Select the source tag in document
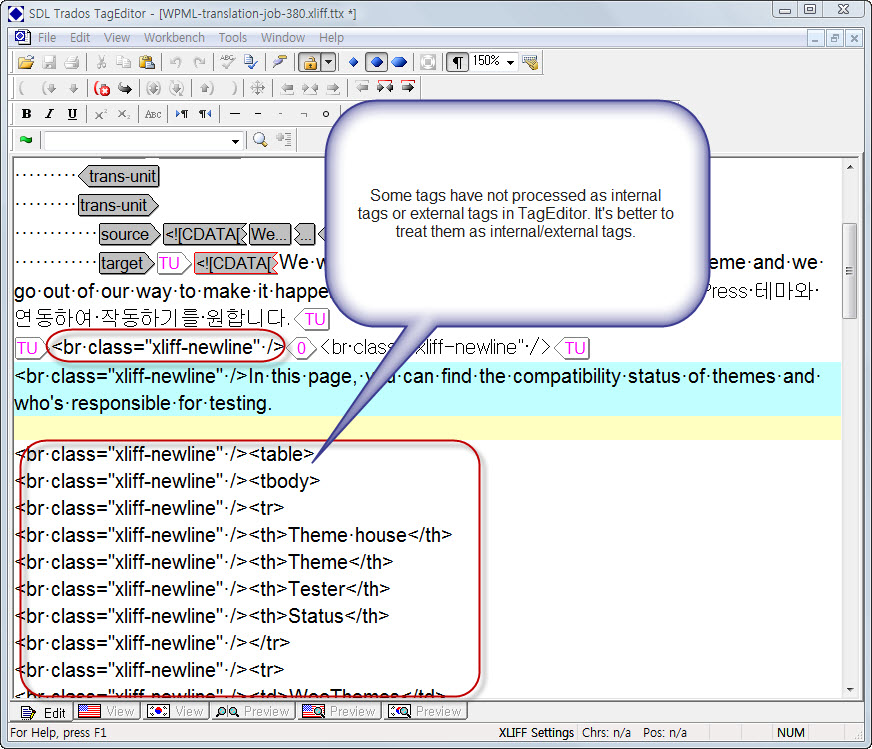The image size is (872, 749). (130, 234)
